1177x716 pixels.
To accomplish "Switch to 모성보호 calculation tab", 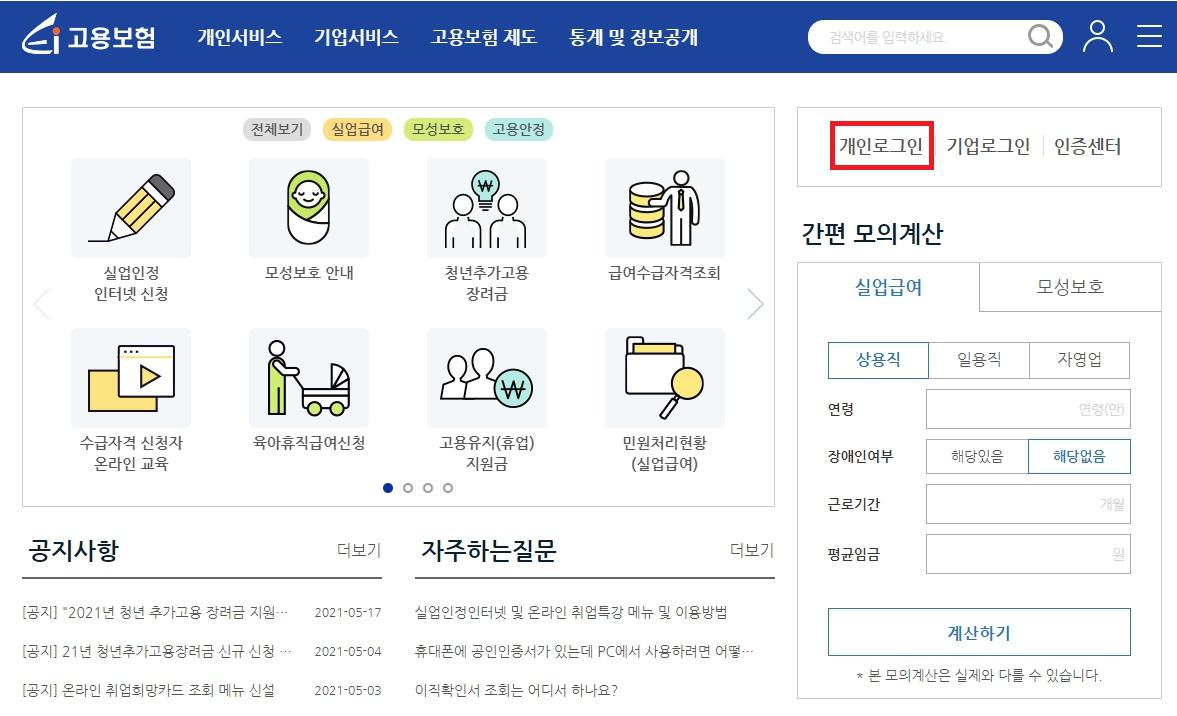I will pyautogui.click(x=1070, y=287).
